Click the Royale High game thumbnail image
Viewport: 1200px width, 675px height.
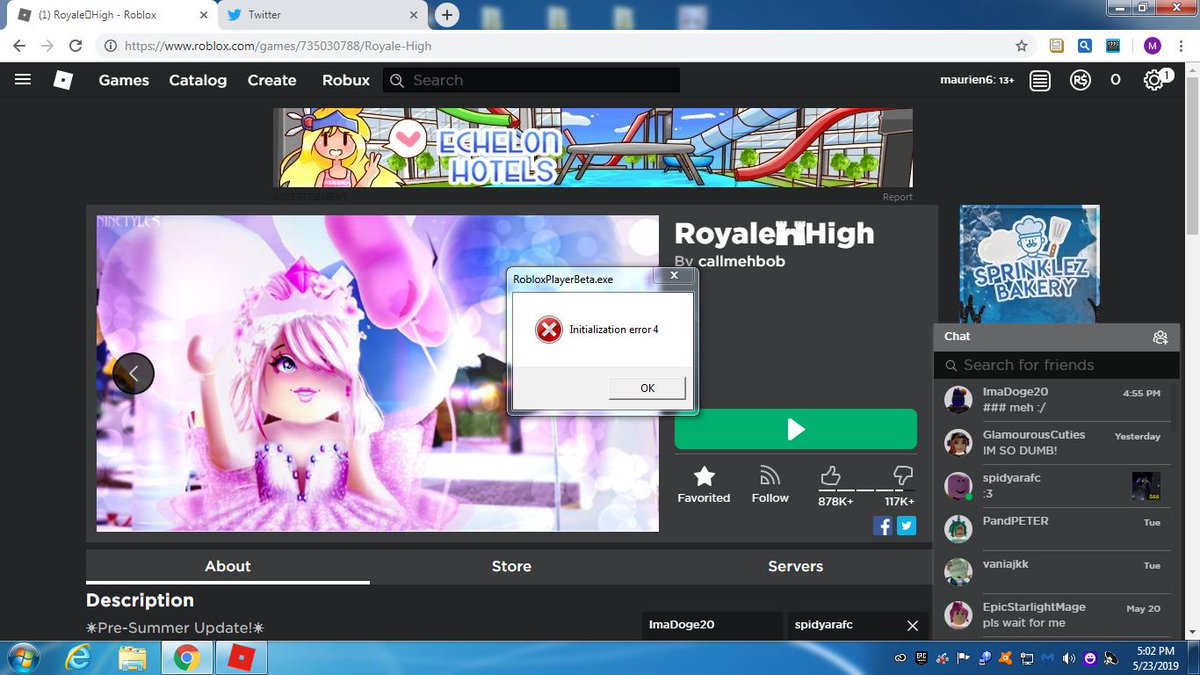pos(377,373)
